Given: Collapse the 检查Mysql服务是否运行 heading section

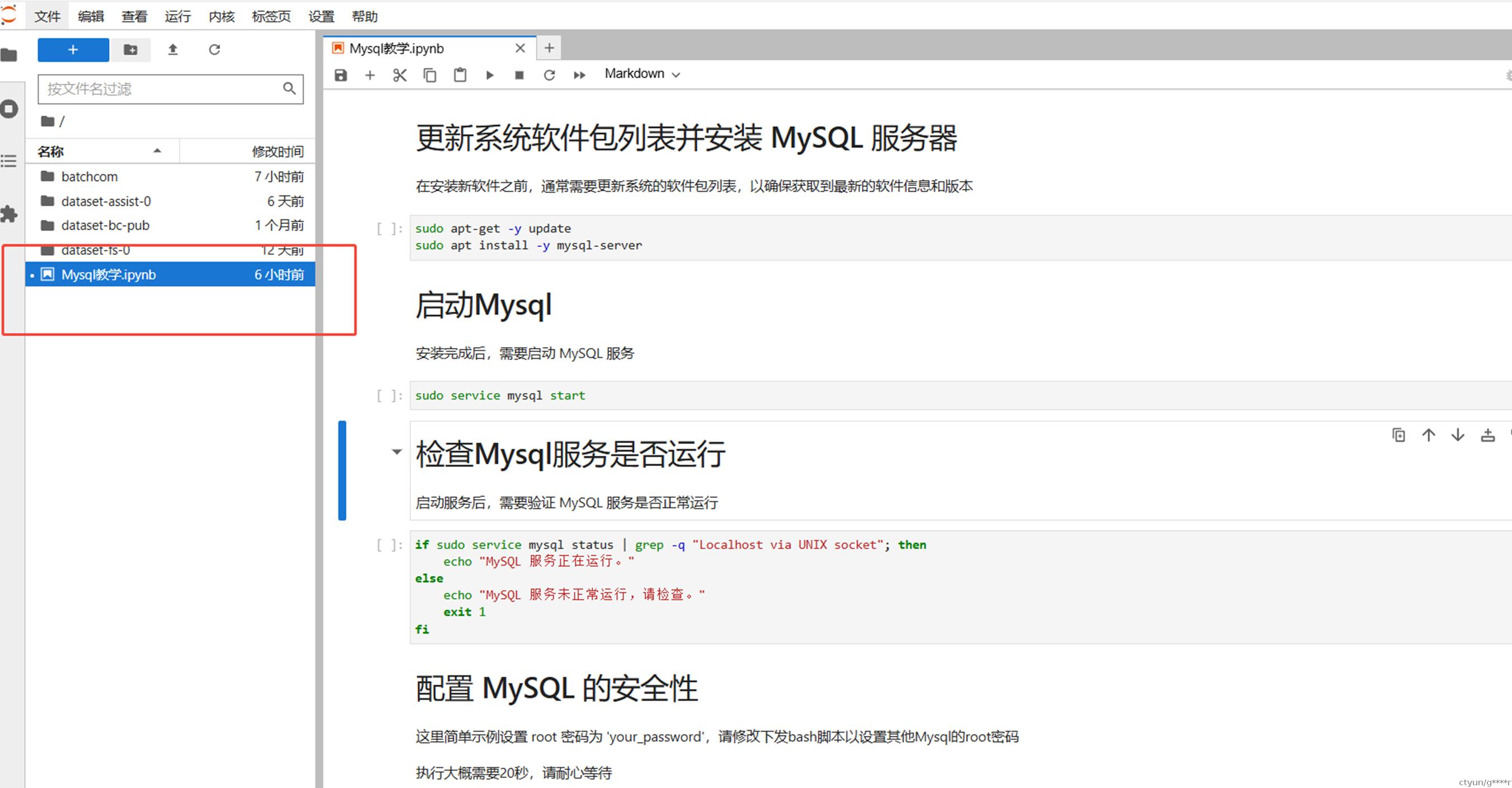Looking at the screenshot, I should (397, 451).
